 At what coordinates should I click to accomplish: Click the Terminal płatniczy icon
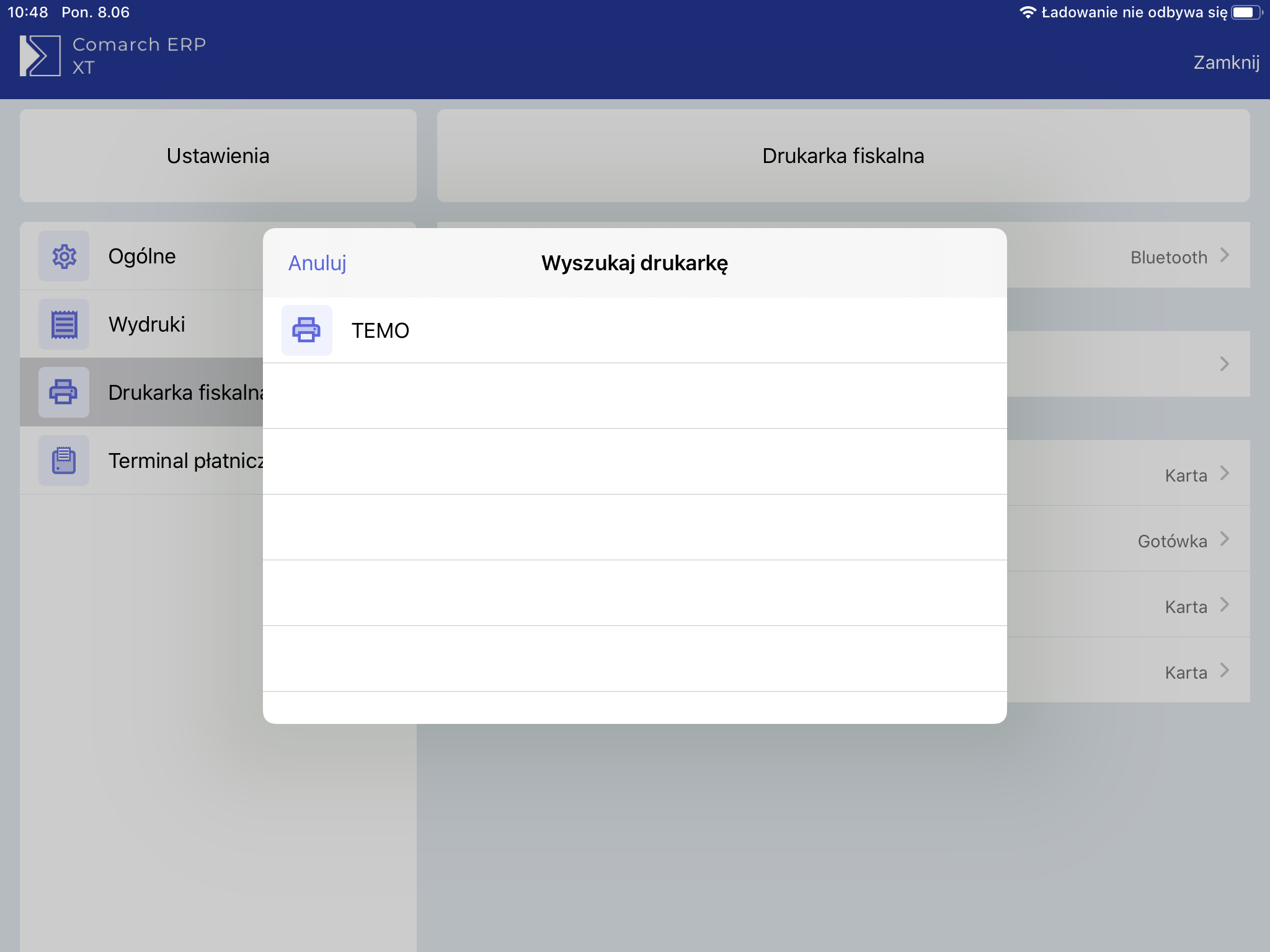(64, 461)
